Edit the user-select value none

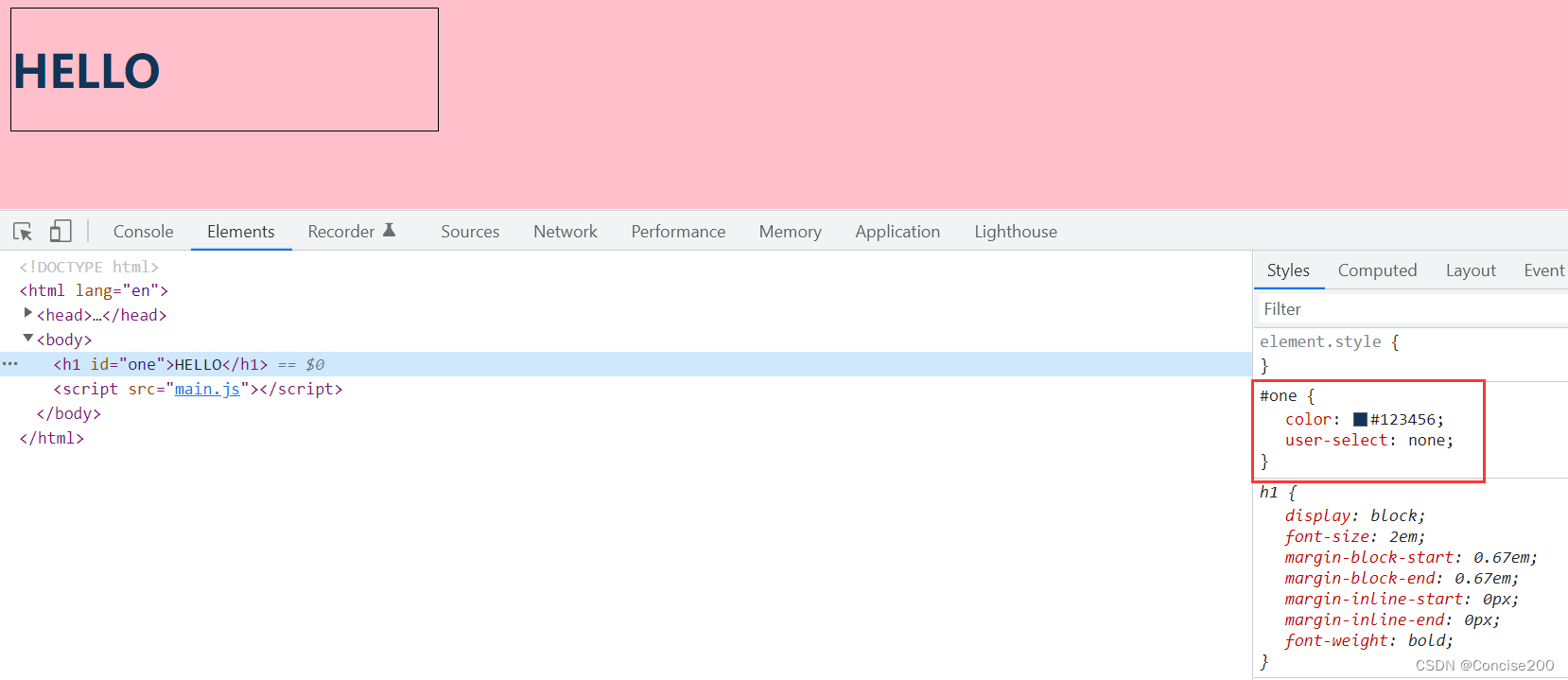tap(1426, 440)
